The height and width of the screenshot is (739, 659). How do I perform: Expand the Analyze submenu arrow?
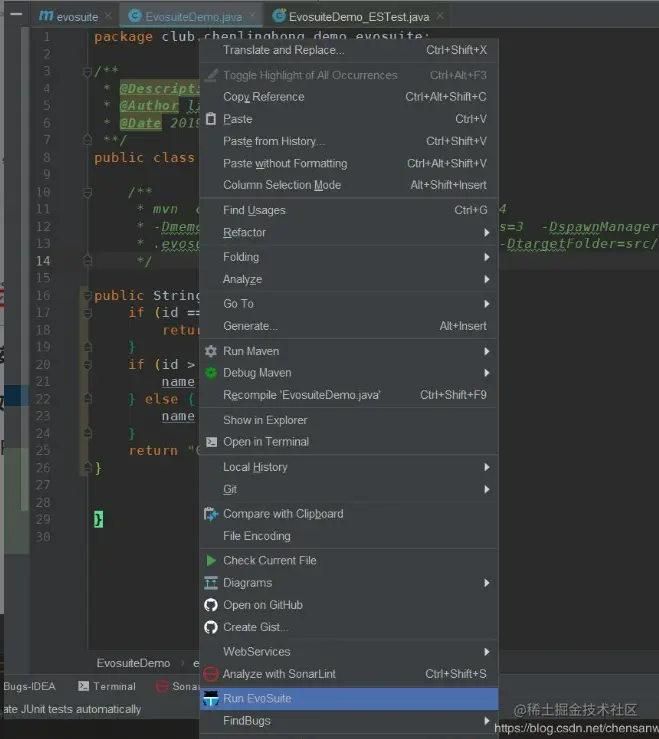(486, 279)
